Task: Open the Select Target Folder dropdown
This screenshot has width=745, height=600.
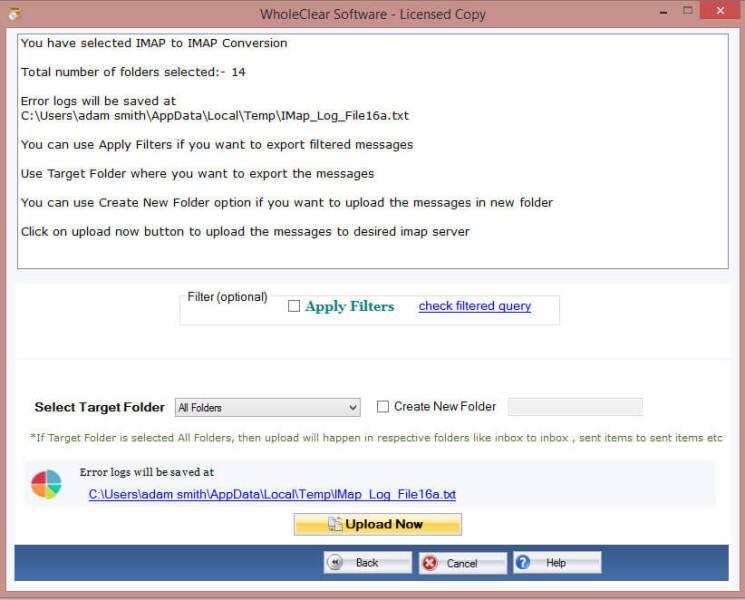Action: pyautogui.click(x=267, y=408)
